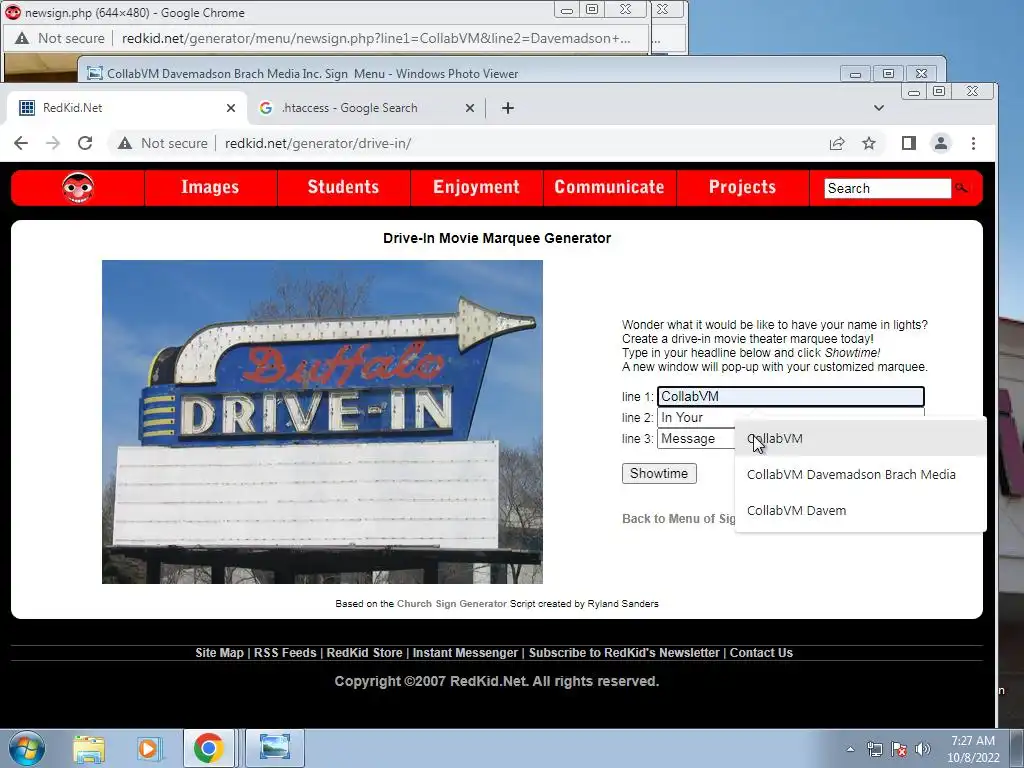Screen dimensions: 1024x768
Task: Click the site Search input box
Action: click(x=887, y=188)
